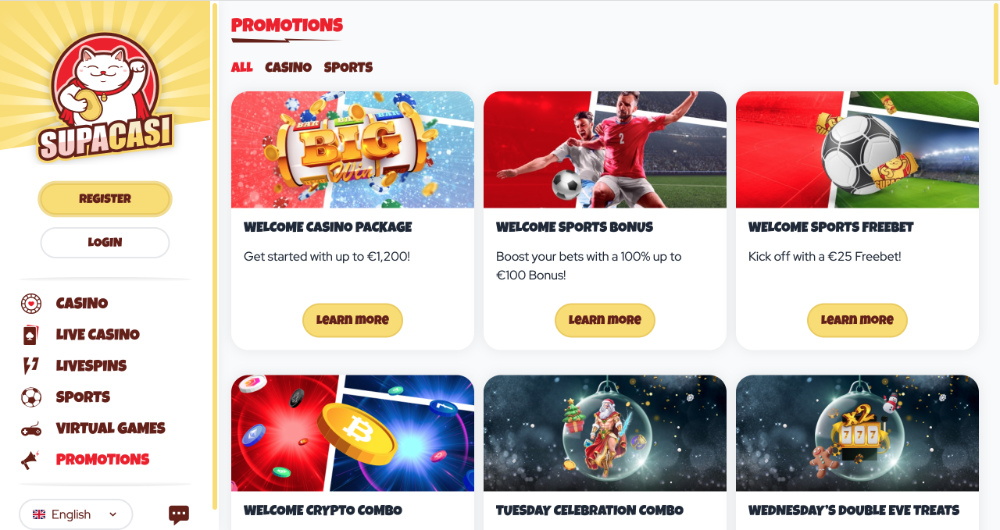The width and height of the screenshot is (1000, 530).
Task: Open the Sports soccer ball icon
Action: pyautogui.click(x=31, y=397)
